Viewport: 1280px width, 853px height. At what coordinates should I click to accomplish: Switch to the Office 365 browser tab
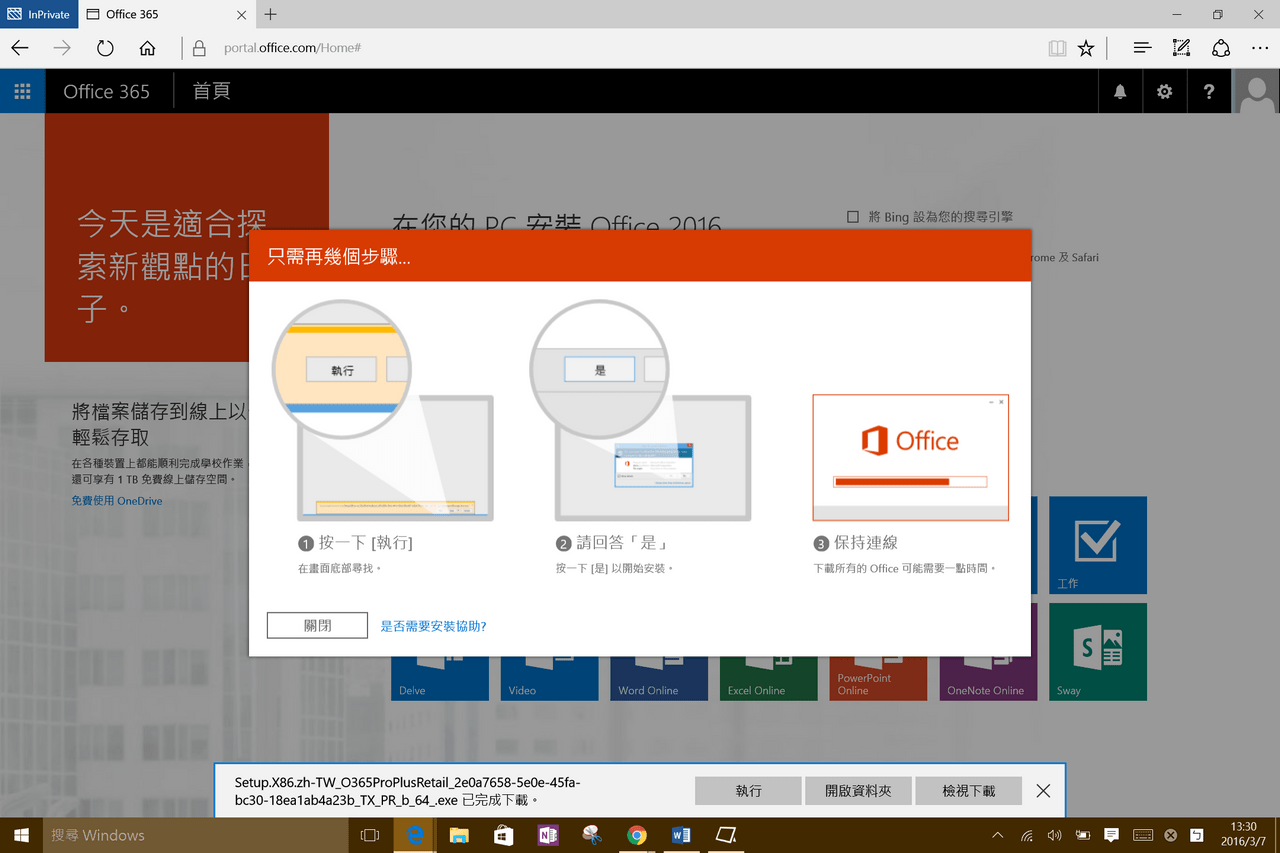[165, 15]
